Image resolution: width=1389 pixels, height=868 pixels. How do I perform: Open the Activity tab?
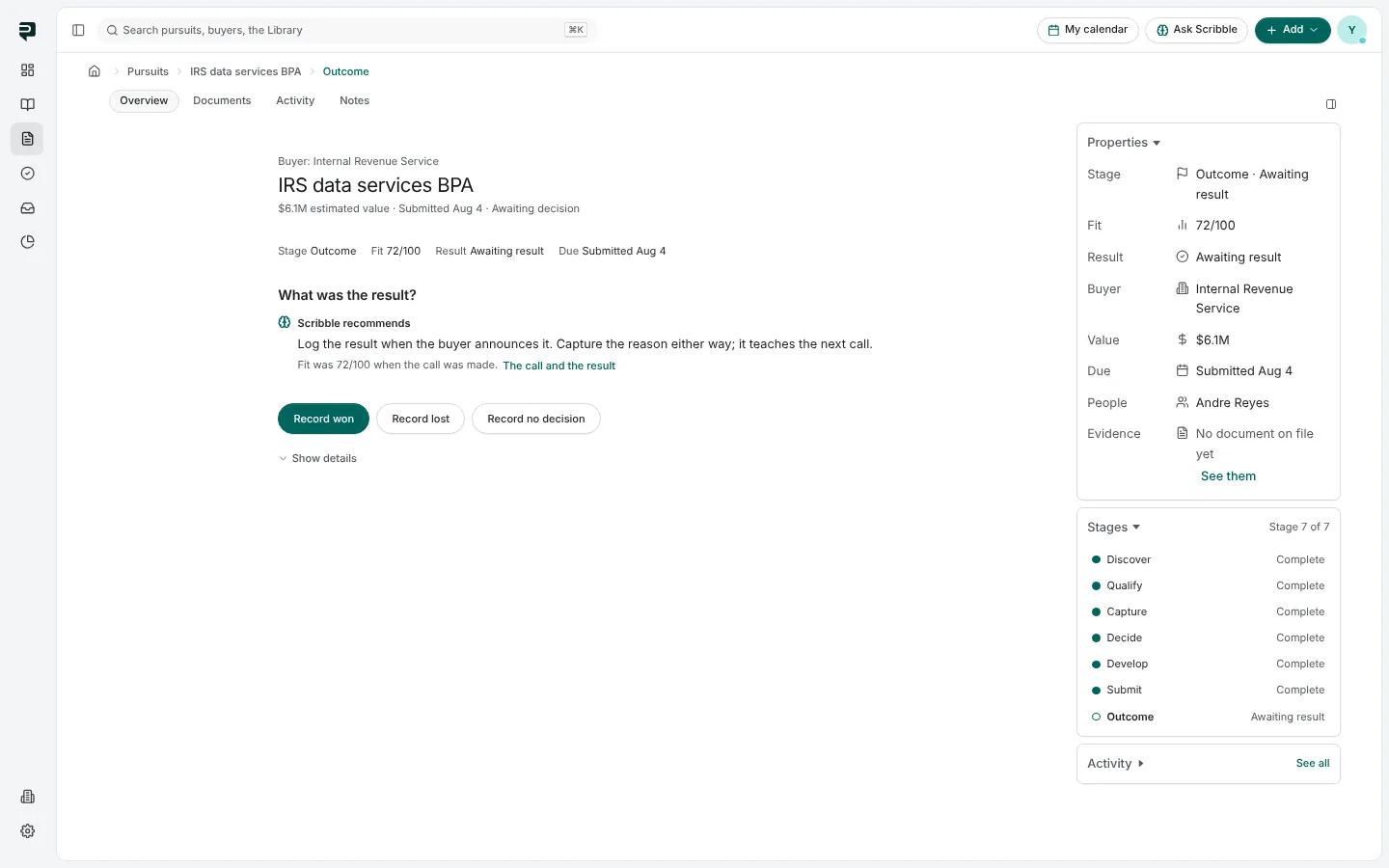(295, 100)
